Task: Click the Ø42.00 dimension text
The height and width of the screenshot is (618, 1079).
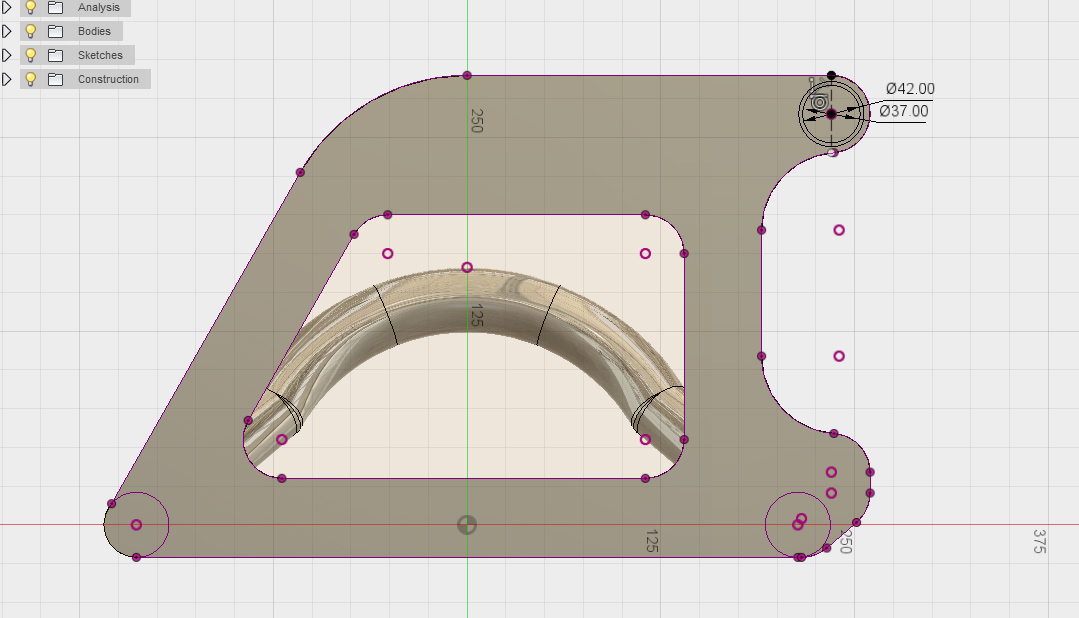Action: click(910, 89)
